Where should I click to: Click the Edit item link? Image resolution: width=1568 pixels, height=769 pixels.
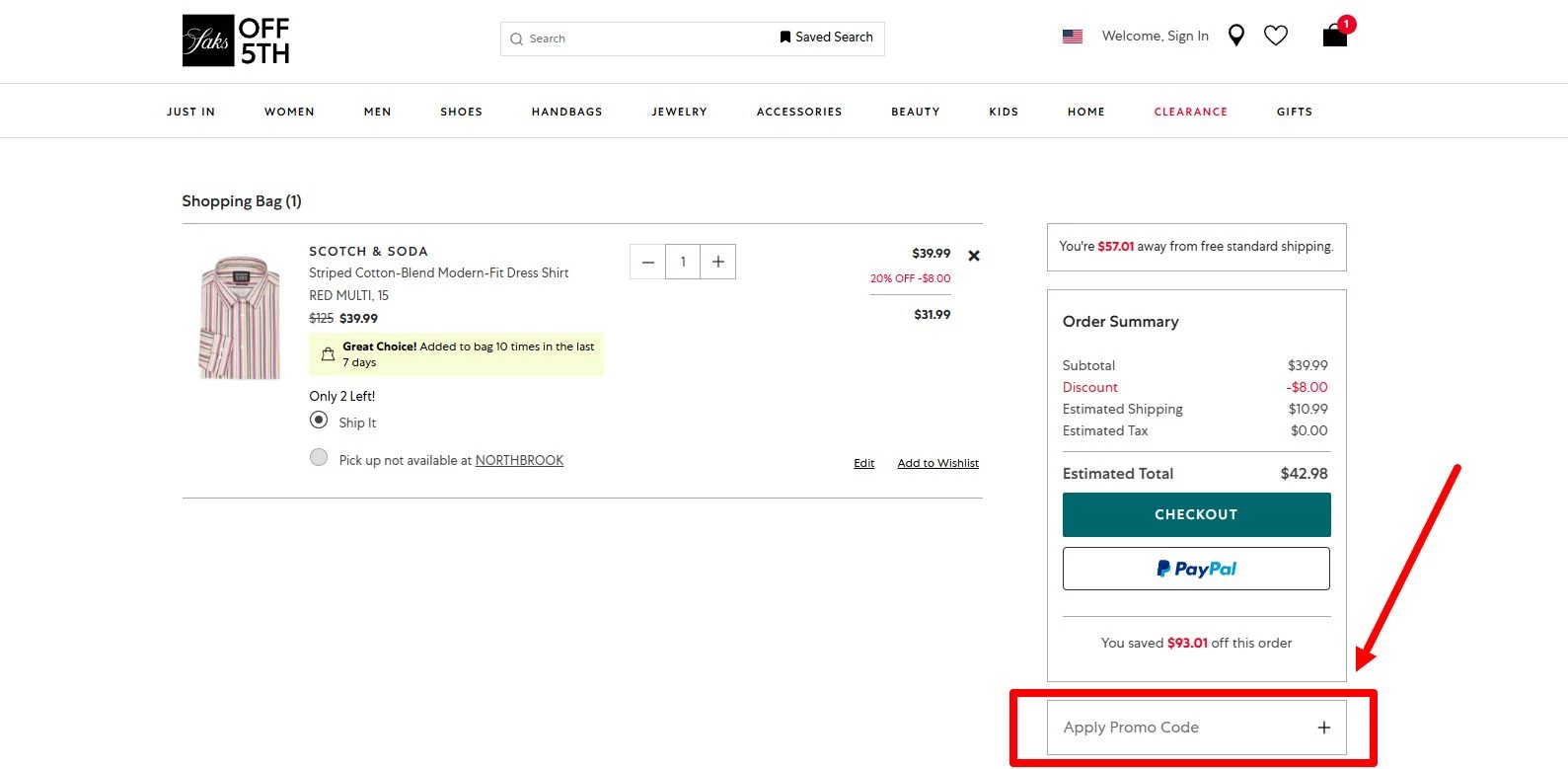tap(863, 463)
